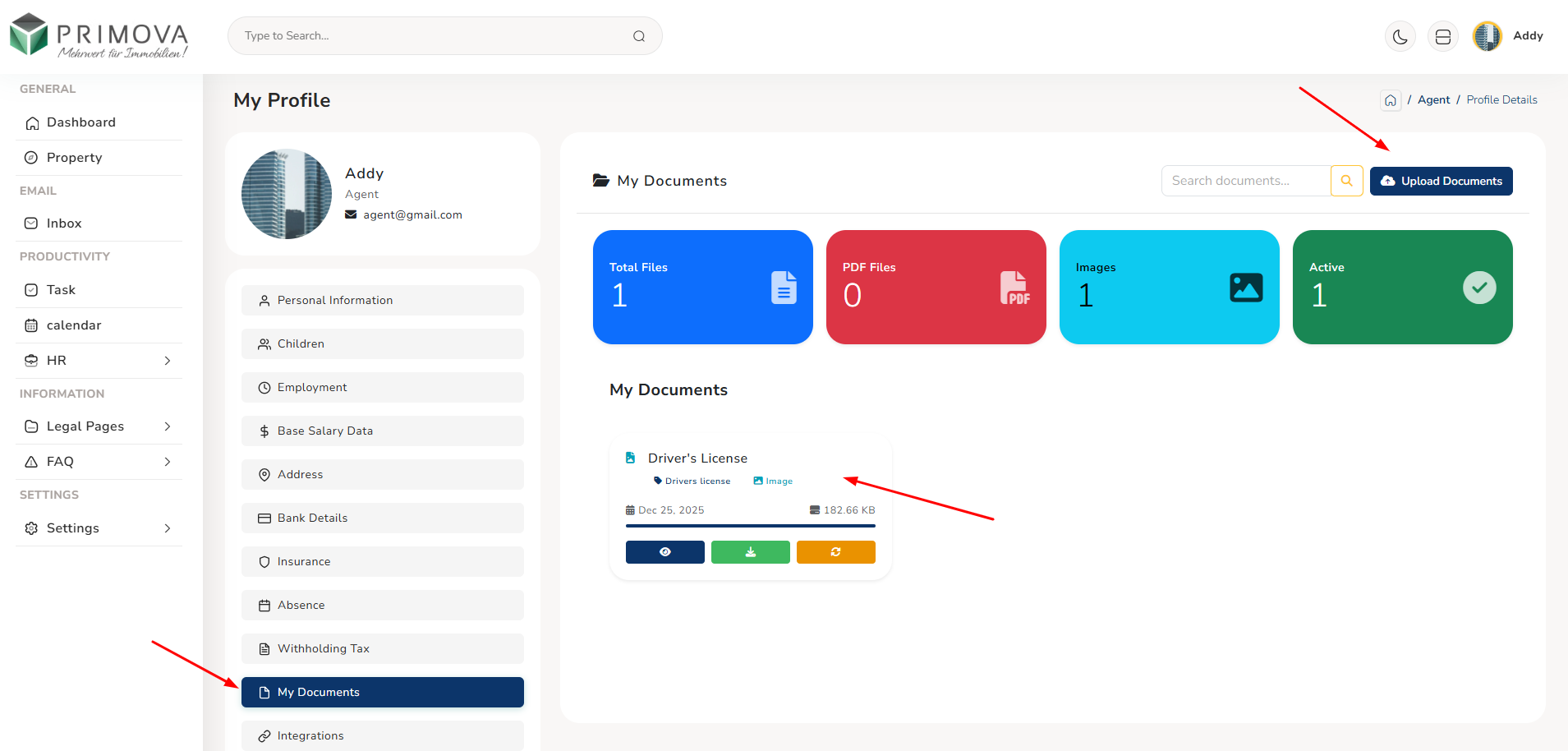Open the Personal Information tab
Image resolution: width=1568 pixels, height=751 pixels.
(382, 301)
